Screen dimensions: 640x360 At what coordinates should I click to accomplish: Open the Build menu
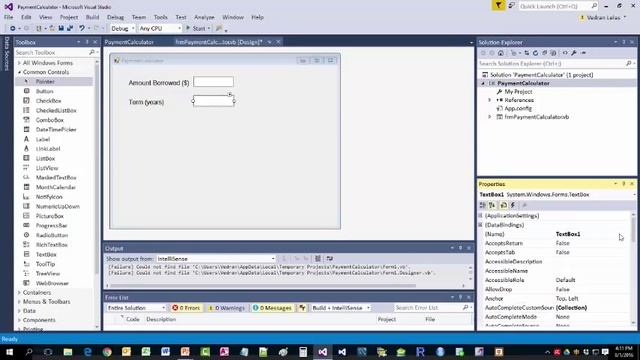point(92,17)
